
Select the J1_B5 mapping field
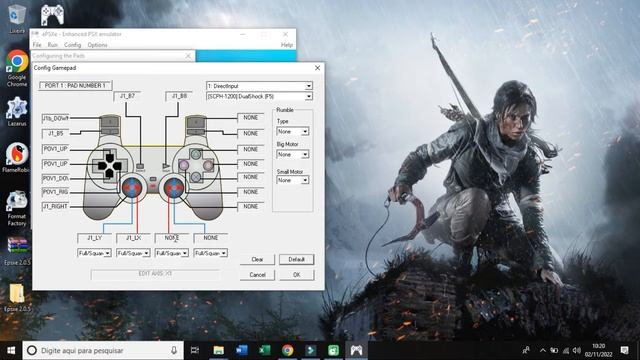pyautogui.click(x=56, y=133)
